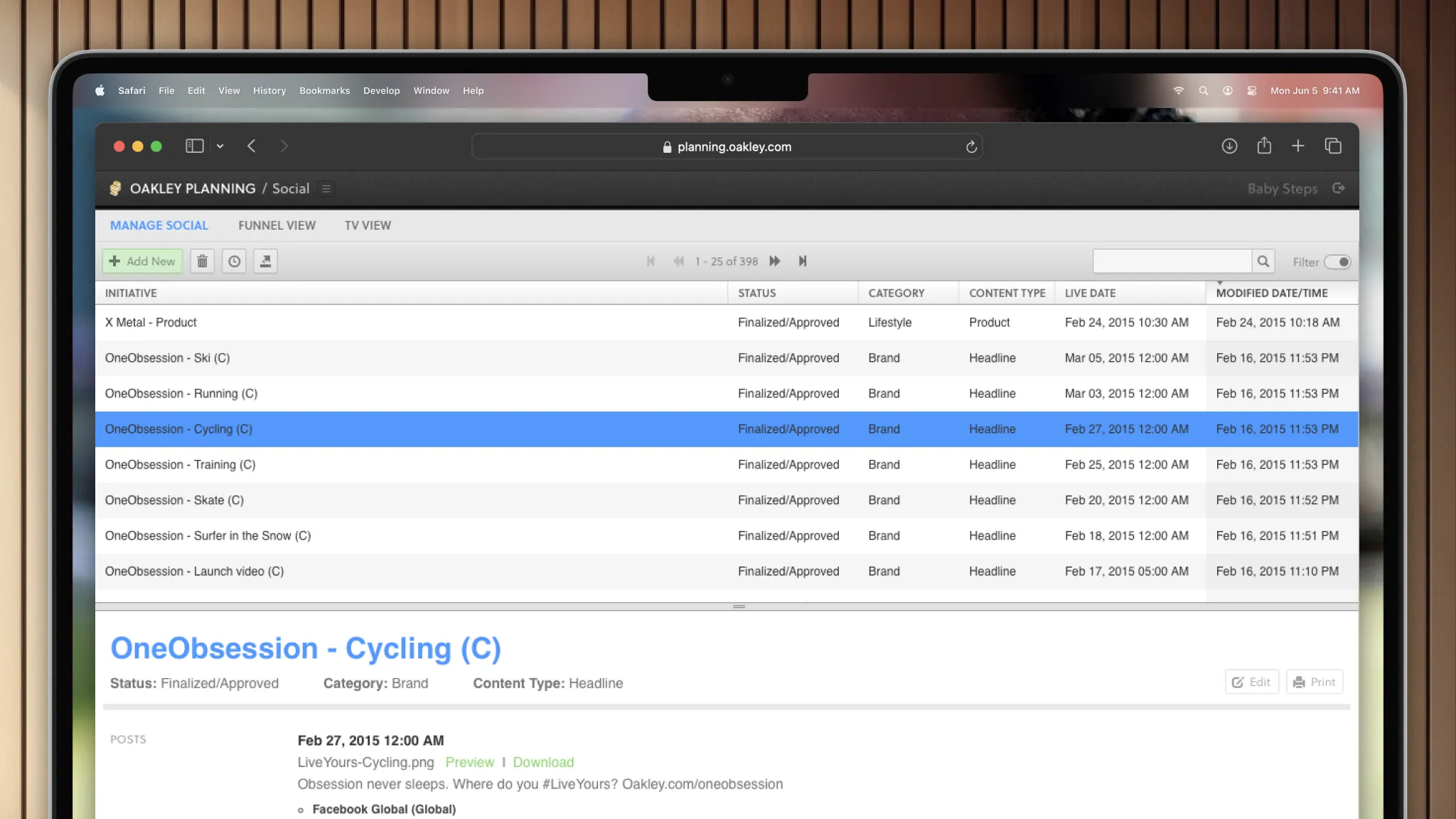1456x819 pixels.
Task: Go back in Safari
Action: tap(252, 146)
